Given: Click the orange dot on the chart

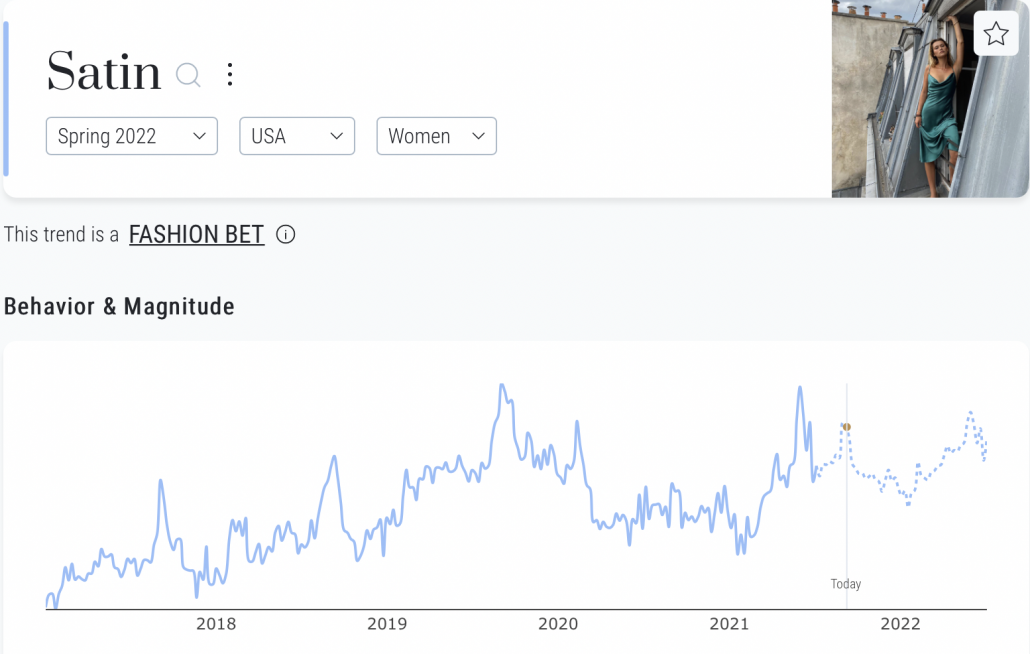Looking at the screenshot, I should [x=846, y=427].
